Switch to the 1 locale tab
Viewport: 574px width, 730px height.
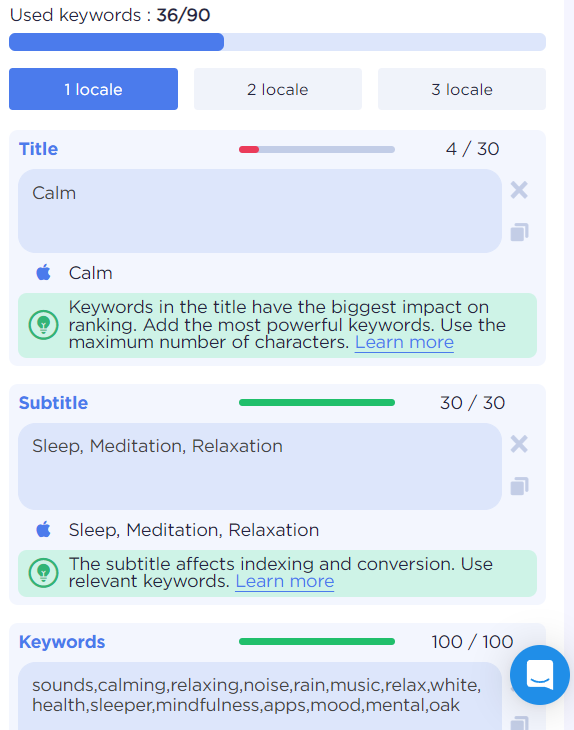coord(93,89)
